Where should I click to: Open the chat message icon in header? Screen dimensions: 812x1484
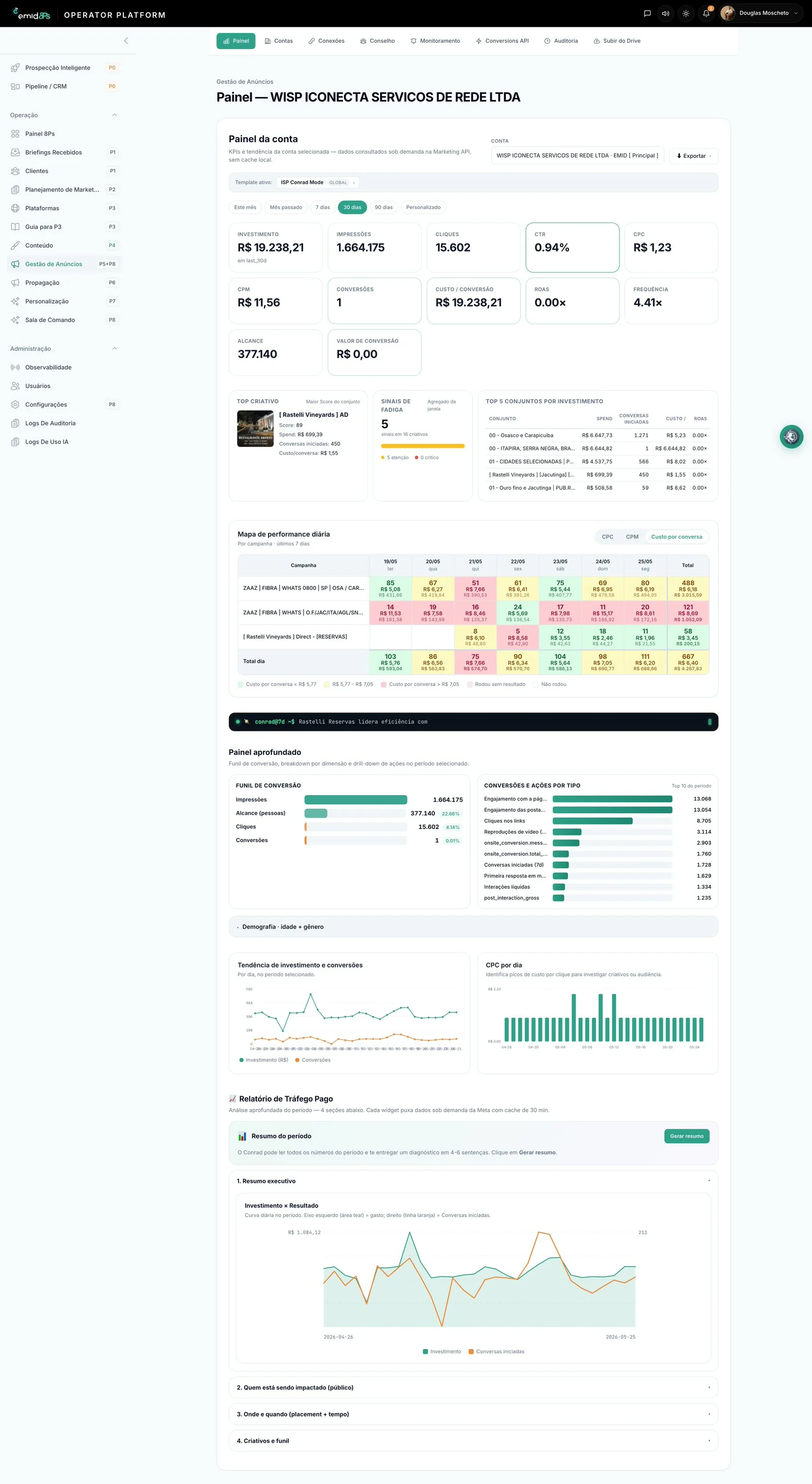click(x=647, y=13)
